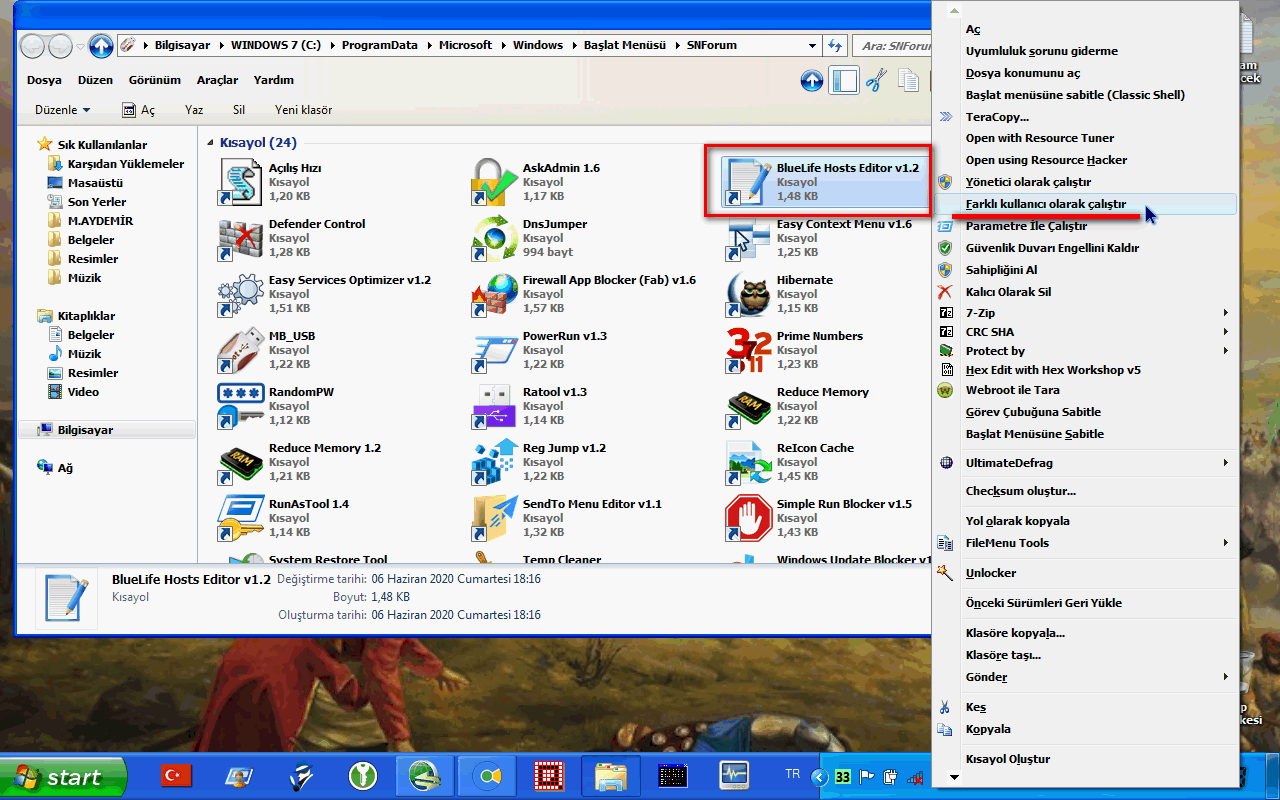Click the blue up-arrow icon in toolbar
1280x800 pixels.
point(812,81)
